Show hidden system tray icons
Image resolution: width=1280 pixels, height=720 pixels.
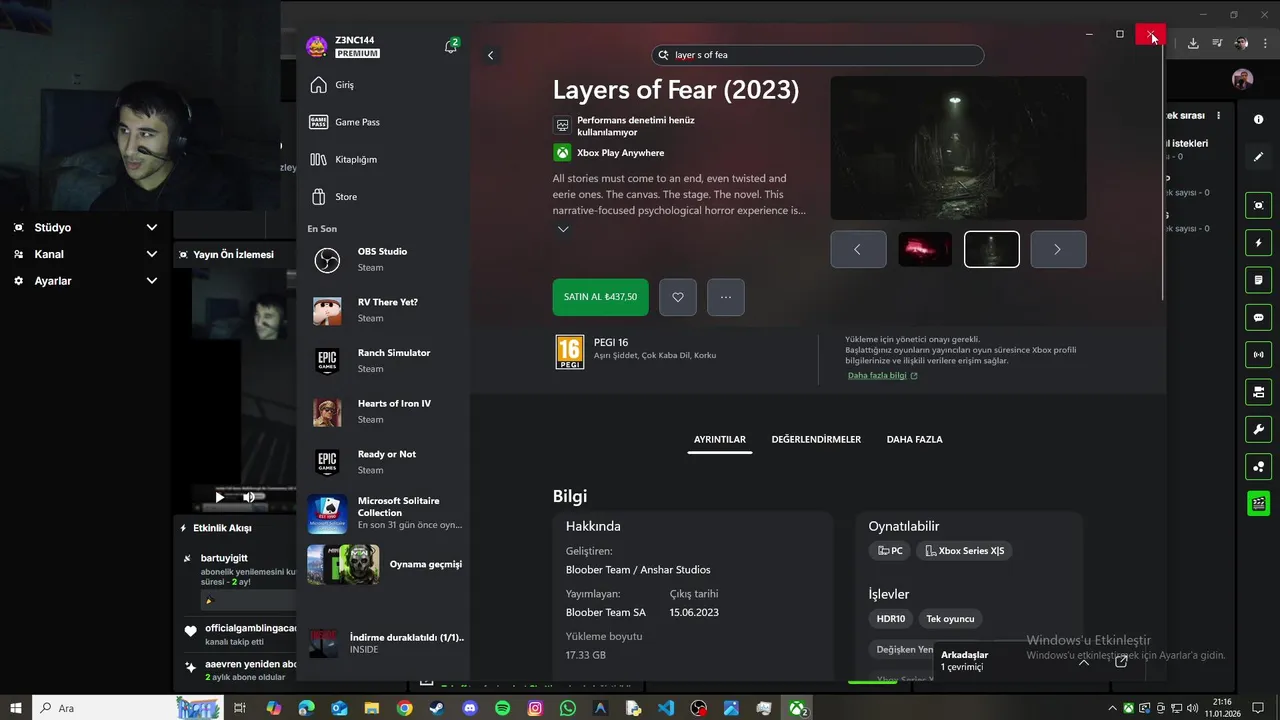pos(1113,708)
